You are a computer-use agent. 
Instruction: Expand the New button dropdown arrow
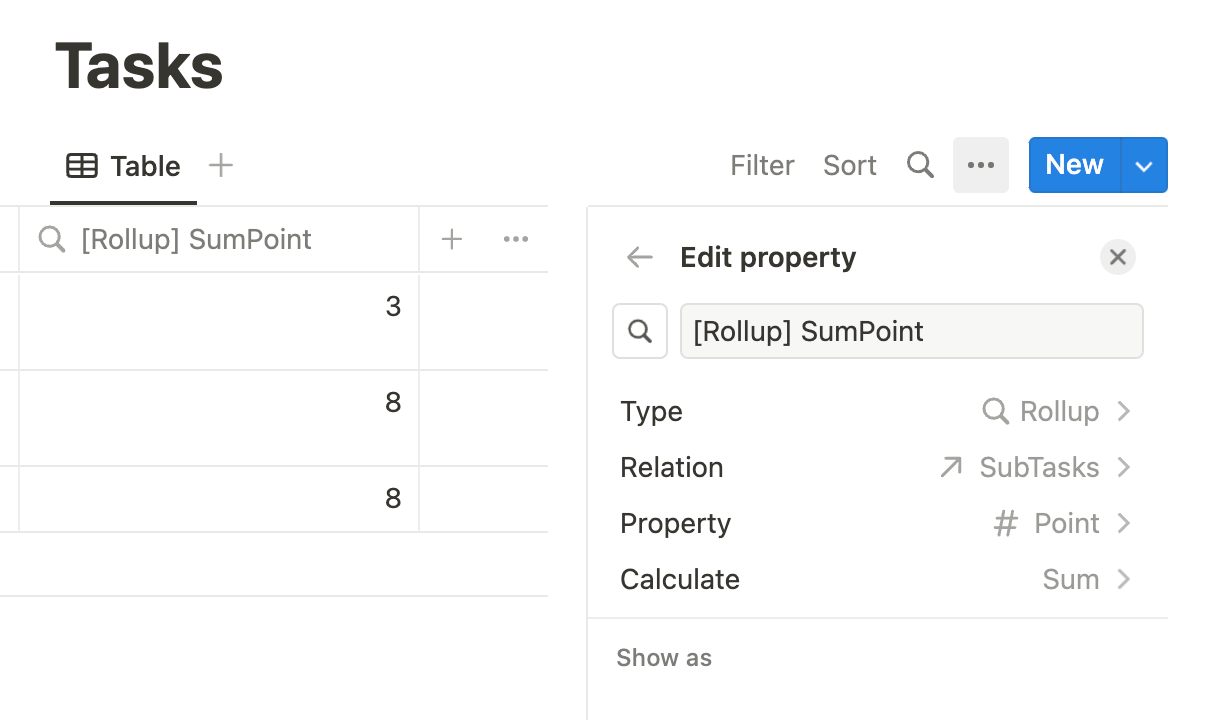coord(1144,166)
